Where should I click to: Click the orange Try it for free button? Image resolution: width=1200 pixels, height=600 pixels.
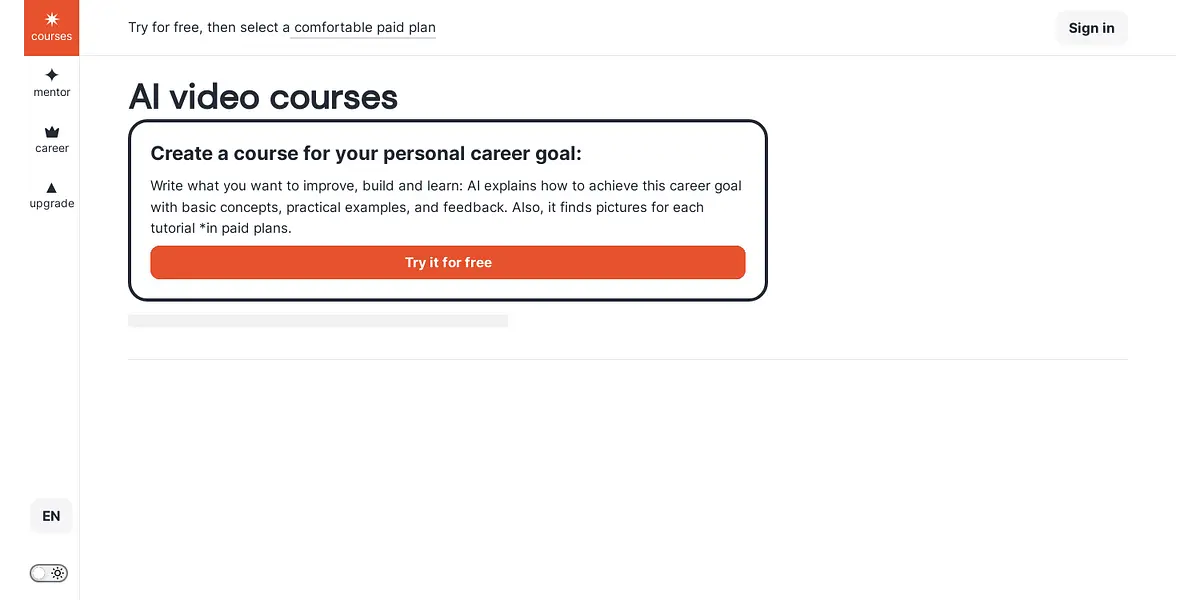(x=448, y=262)
